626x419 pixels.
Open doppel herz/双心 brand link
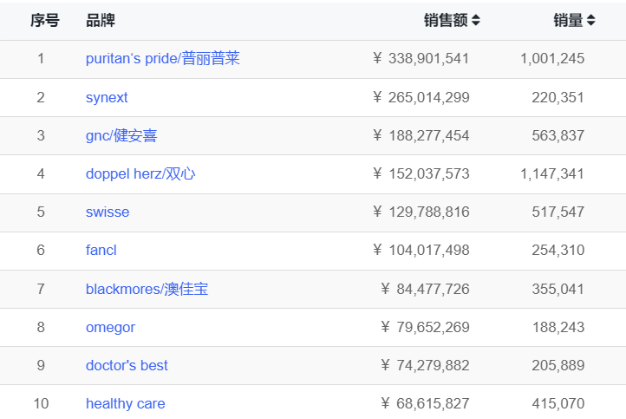tap(140, 174)
